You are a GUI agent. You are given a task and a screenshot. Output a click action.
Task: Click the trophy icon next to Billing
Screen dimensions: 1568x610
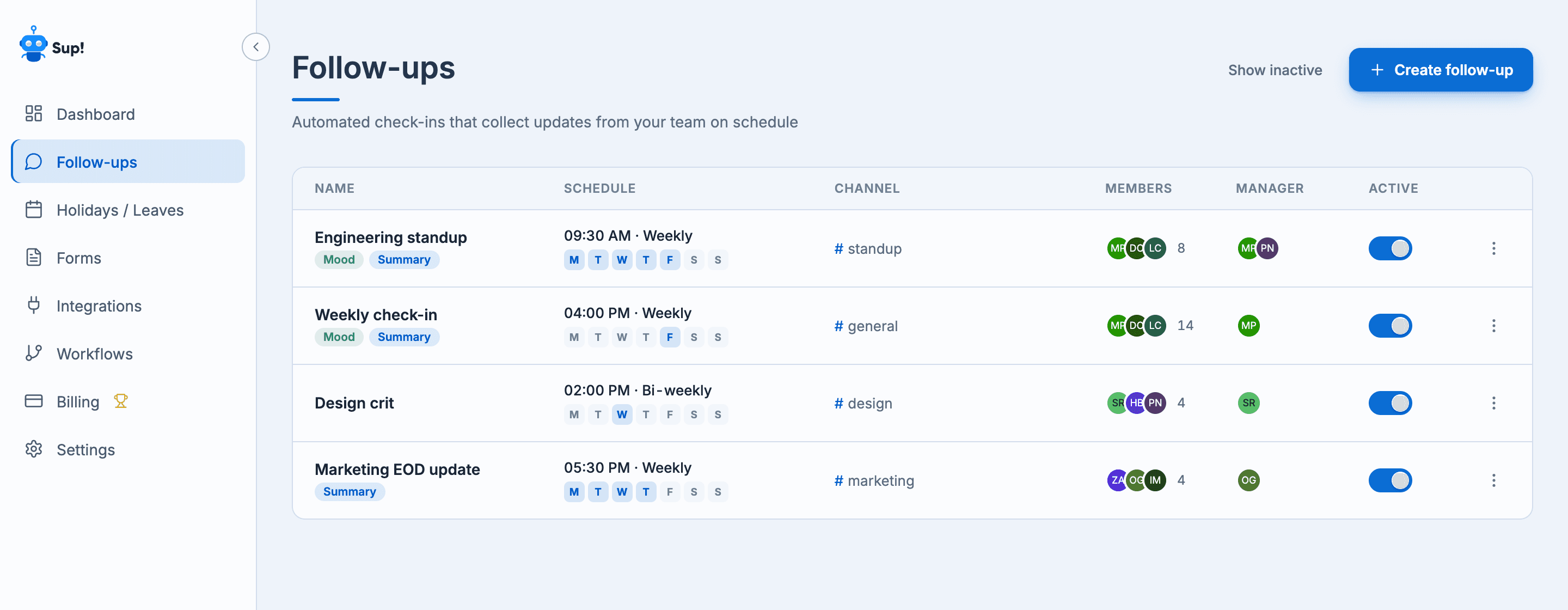coord(120,400)
